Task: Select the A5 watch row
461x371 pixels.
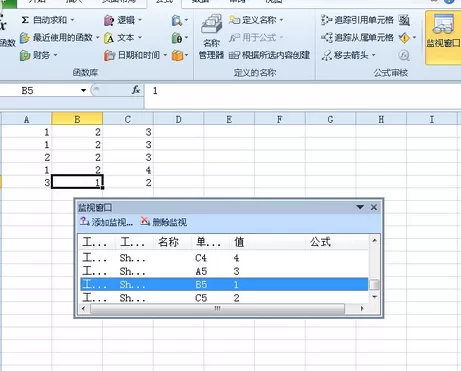Action: (x=224, y=271)
